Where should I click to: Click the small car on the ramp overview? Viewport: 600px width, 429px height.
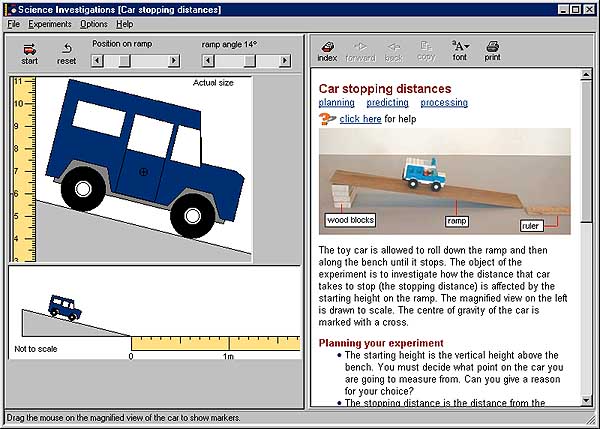[x=65, y=308]
